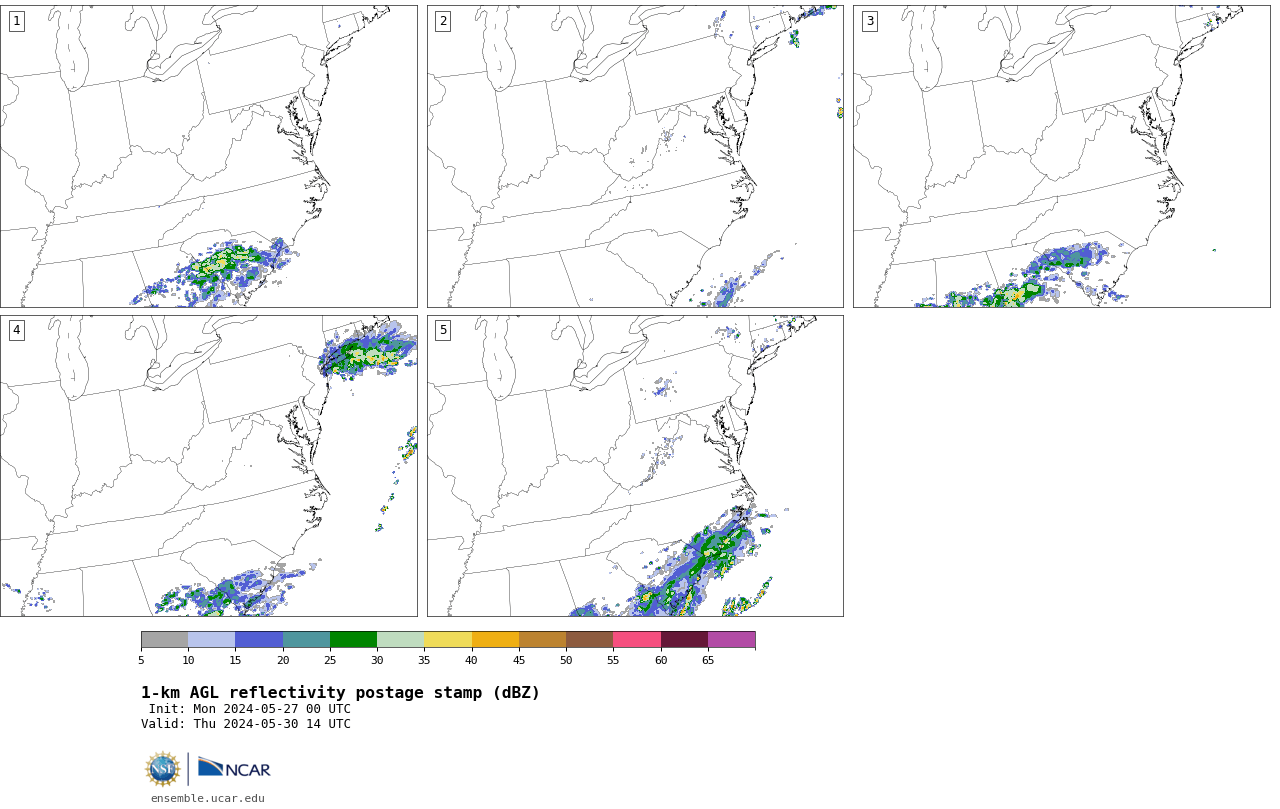Open ensemble member 3 reflectivity map

pos(1061,156)
